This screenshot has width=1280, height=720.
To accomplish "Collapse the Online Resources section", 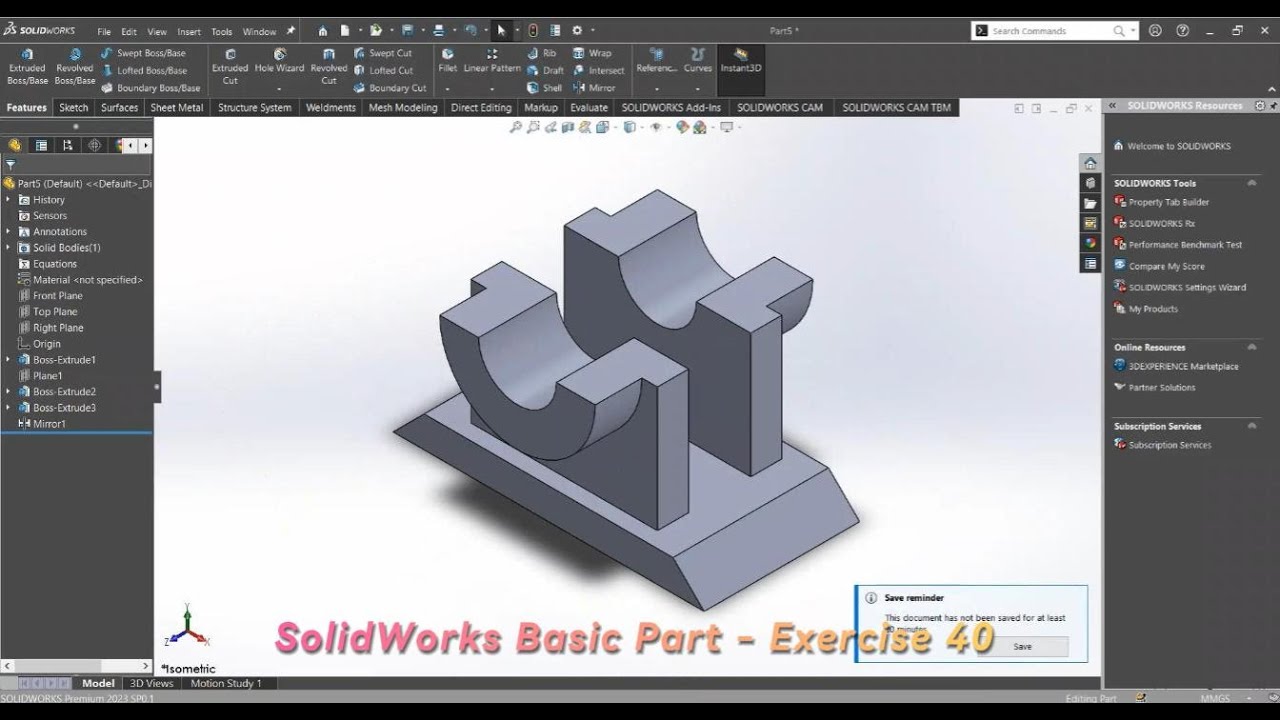I will coord(1251,347).
